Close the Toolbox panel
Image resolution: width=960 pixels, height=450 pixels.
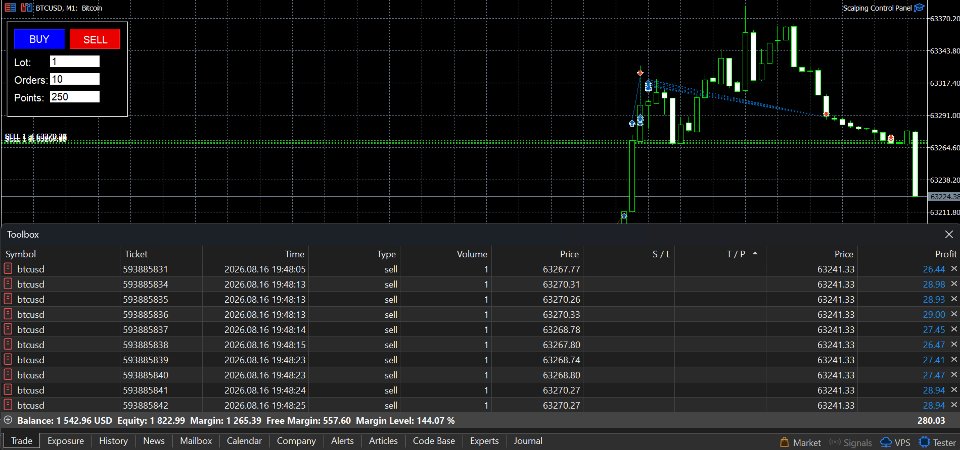tap(949, 234)
